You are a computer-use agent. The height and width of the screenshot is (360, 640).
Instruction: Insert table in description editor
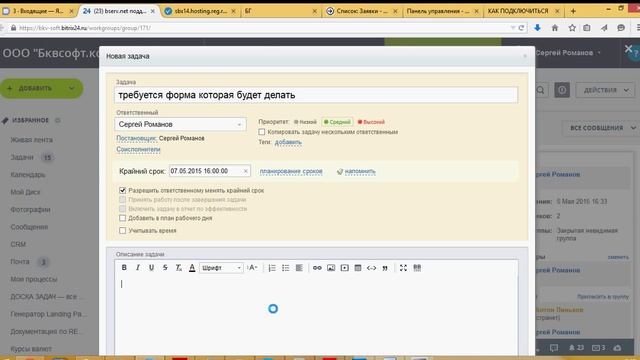point(358,268)
